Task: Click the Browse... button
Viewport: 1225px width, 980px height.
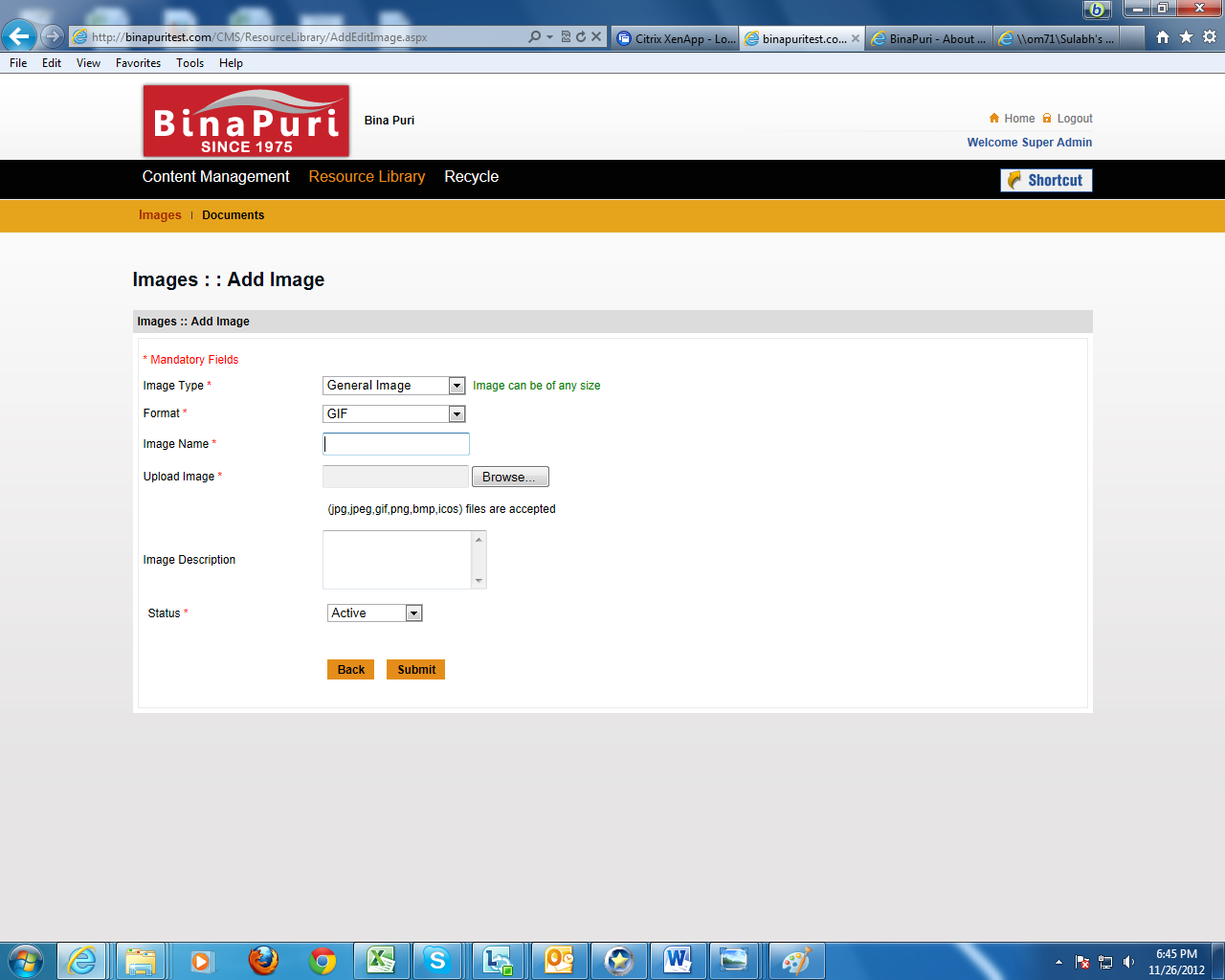Action: tap(510, 477)
